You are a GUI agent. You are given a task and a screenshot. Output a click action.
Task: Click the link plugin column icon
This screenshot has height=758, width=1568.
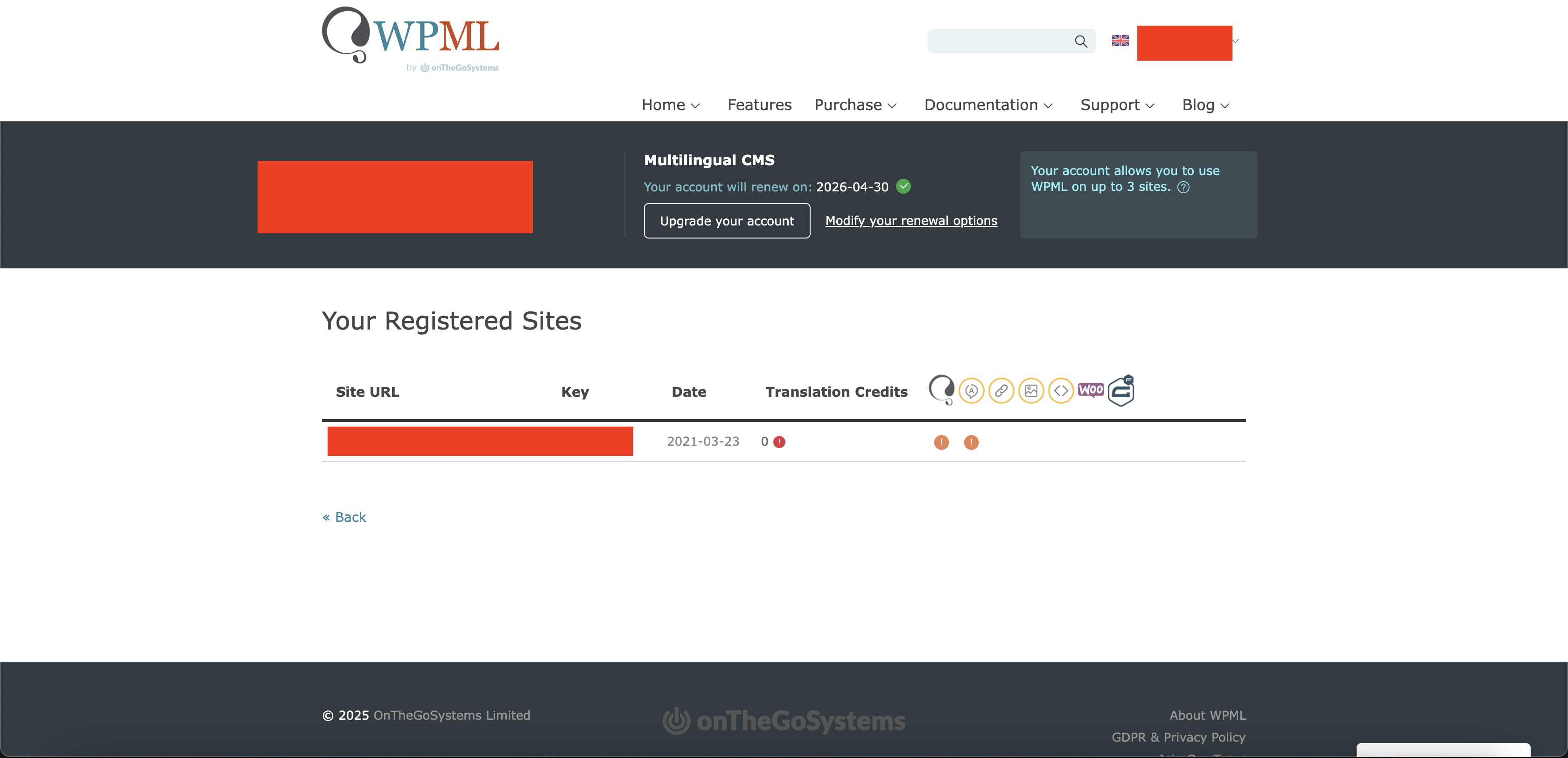click(1001, 390)
